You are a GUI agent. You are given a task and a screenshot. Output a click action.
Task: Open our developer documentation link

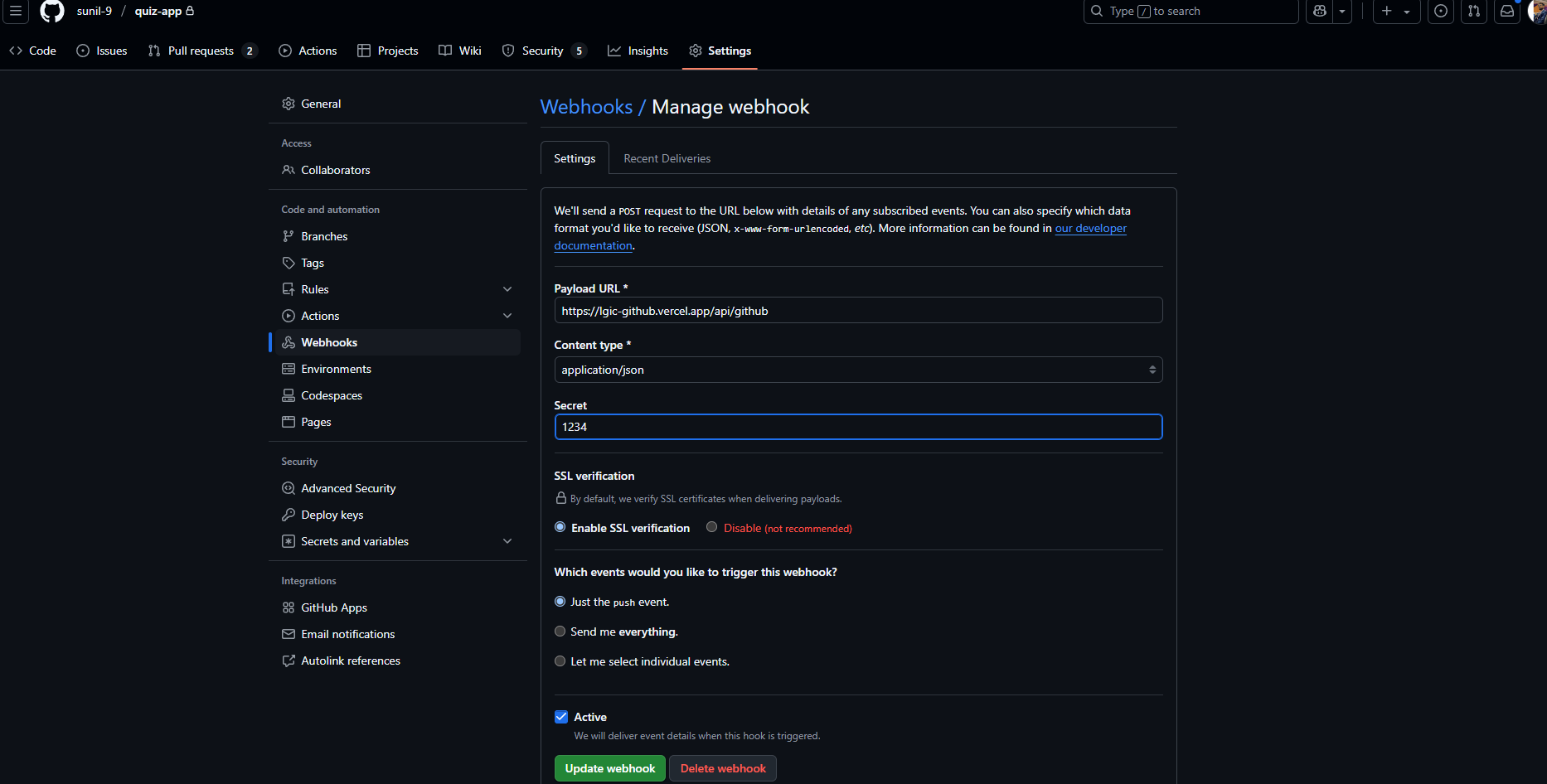pyautogui.click(x=1090, y=228)
